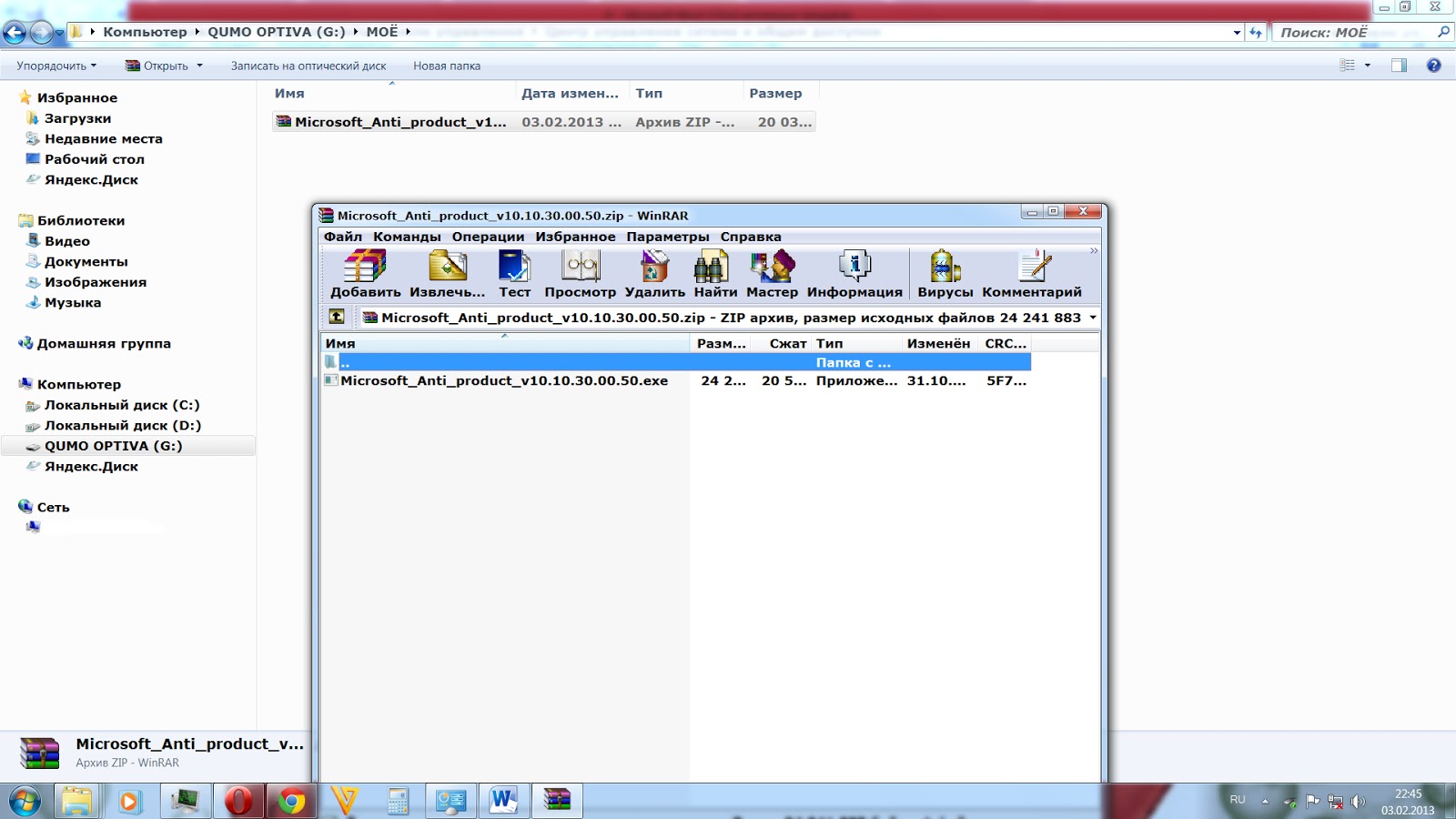1456x819 pixels.
Task: Expand hidden WinRAR toolbar buttons chevron
Action: (x=1094, y=251)
